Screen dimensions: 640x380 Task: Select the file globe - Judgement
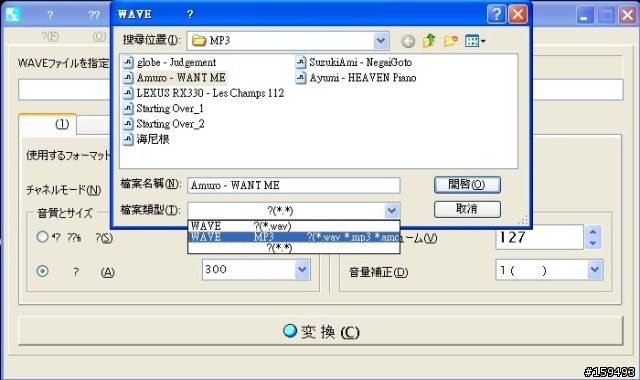[170, 62]
